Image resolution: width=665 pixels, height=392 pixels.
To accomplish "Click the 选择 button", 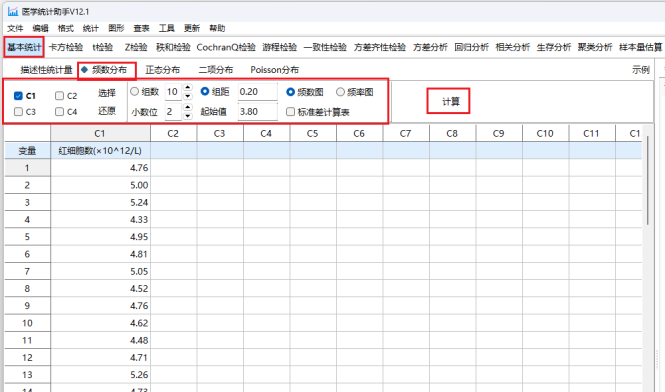I will pyautogui.click(x=107, y=93).
